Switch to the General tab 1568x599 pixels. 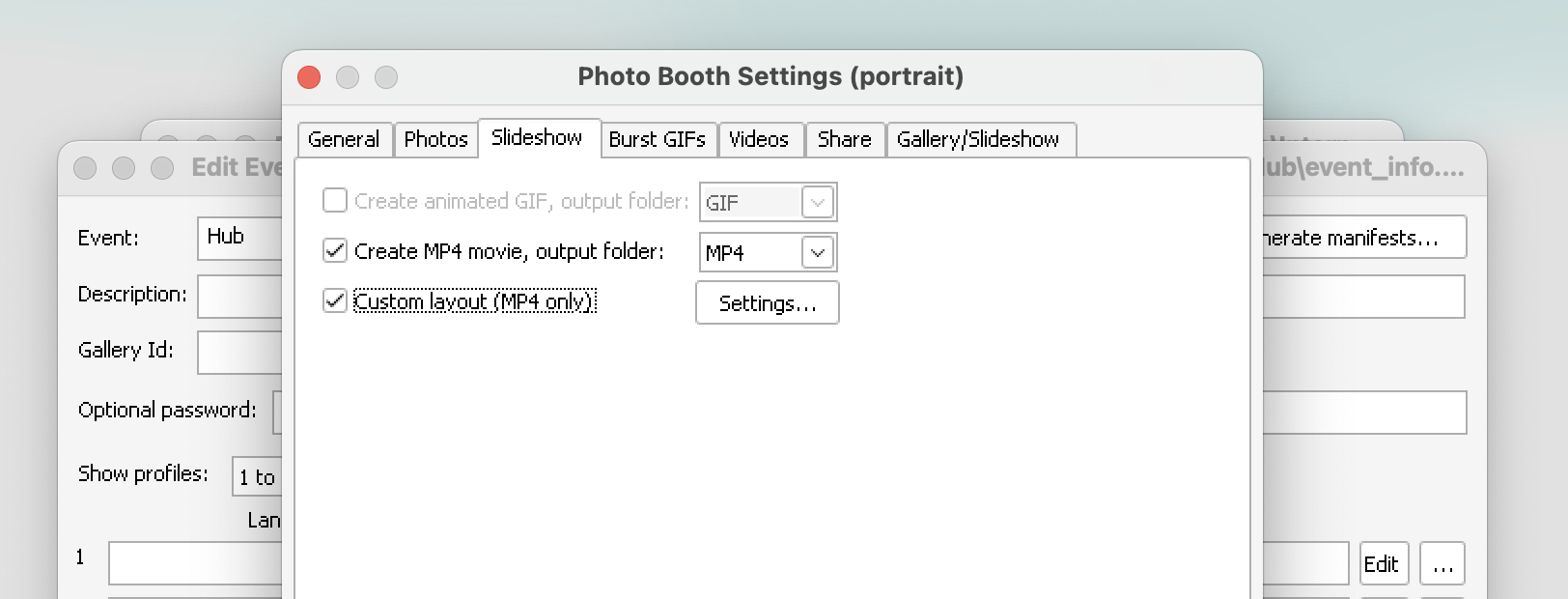[344, 140]
